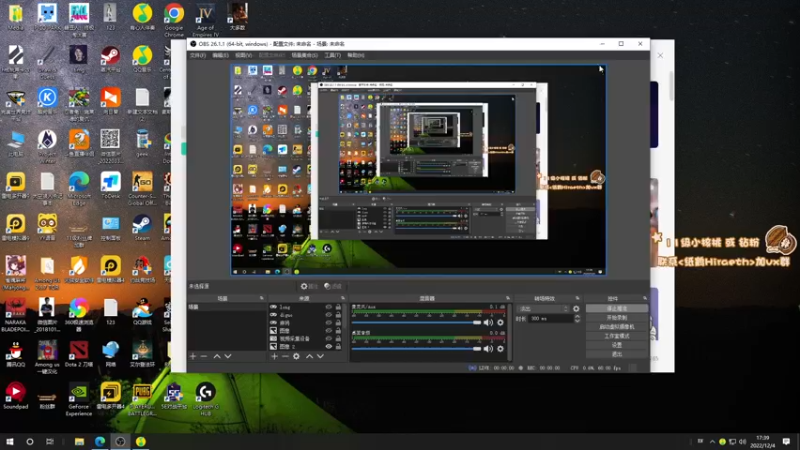Mute the first audio mixer channel
Screen dimensions: 800x450
[488, 322]
